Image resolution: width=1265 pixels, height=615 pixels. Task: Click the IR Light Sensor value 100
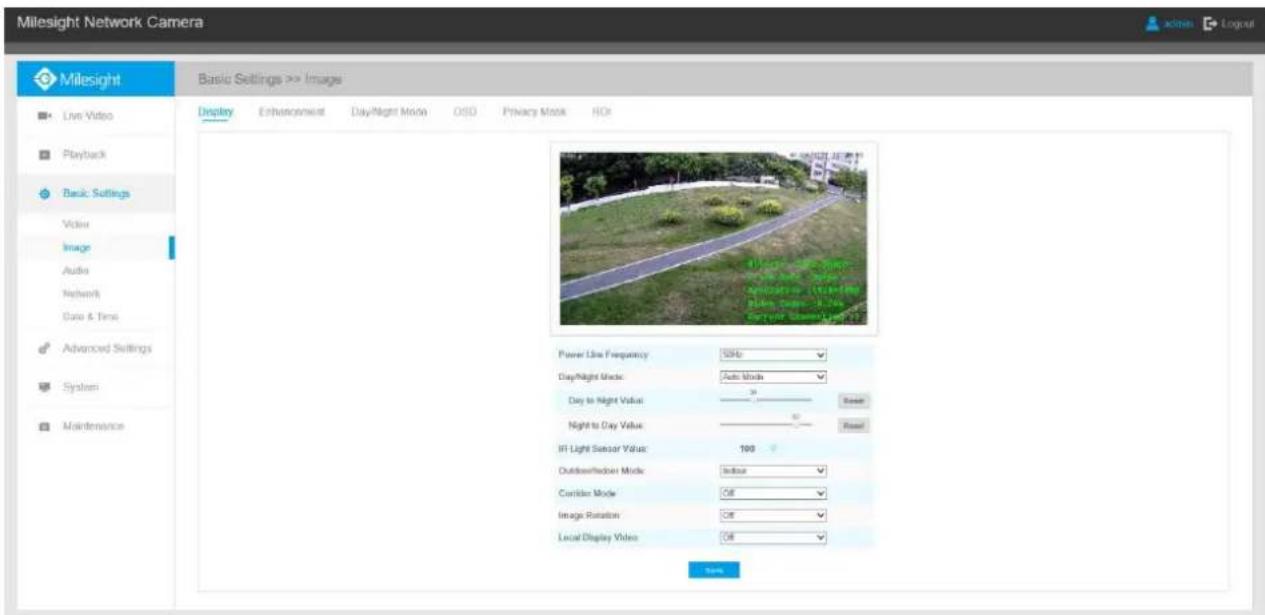tap(746, 448)
